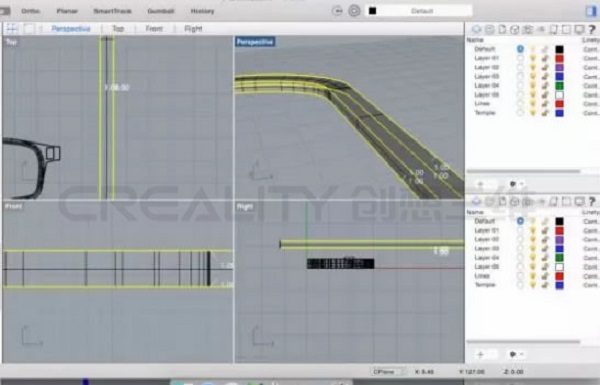The width and height of the screenshot is (600, 385).
Task: Toggle the SmartTrack button
Action: click(112, 11)
